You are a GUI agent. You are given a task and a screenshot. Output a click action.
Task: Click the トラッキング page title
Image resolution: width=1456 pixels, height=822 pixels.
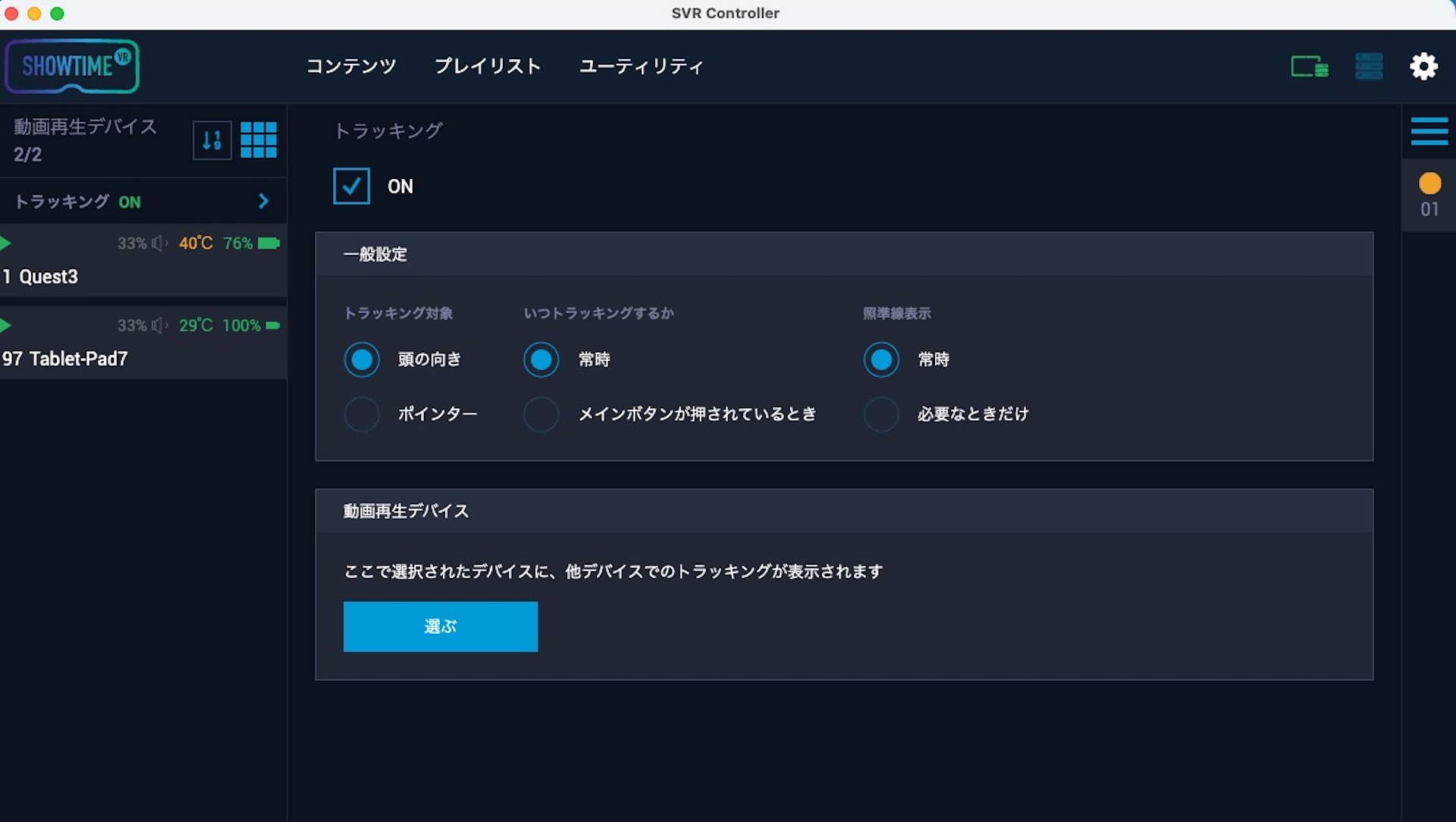coord(388,130)
